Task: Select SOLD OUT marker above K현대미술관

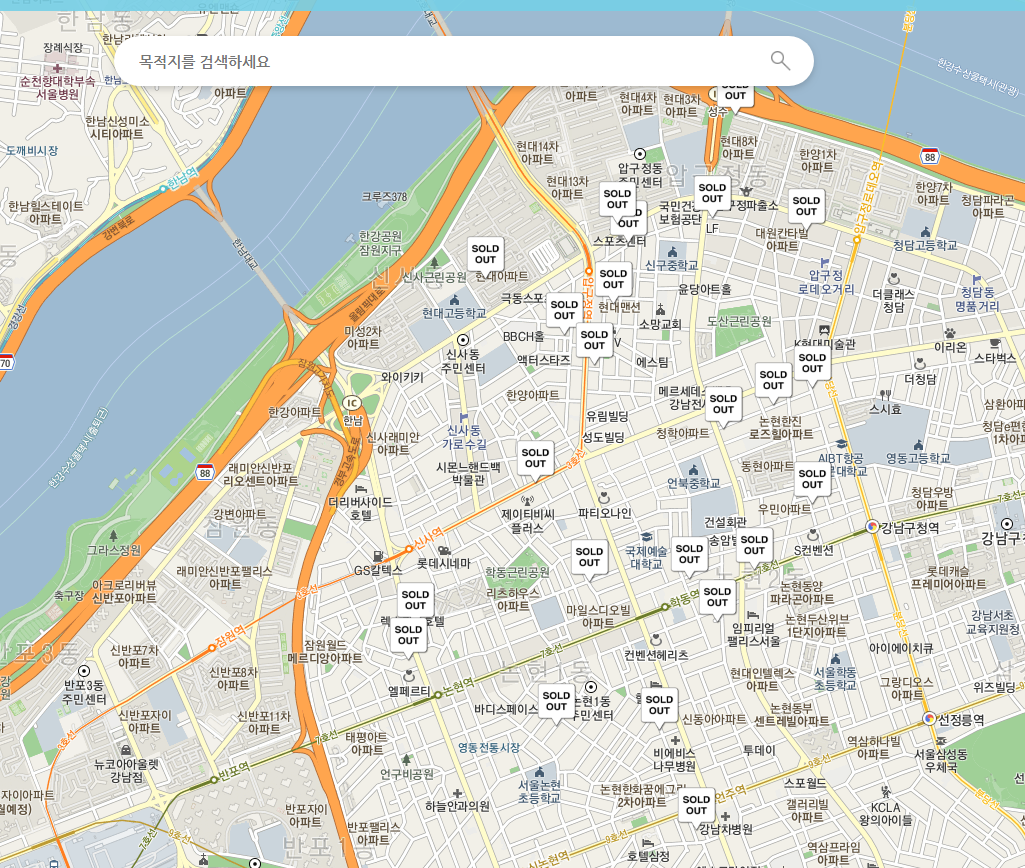Action: (812, 363)
